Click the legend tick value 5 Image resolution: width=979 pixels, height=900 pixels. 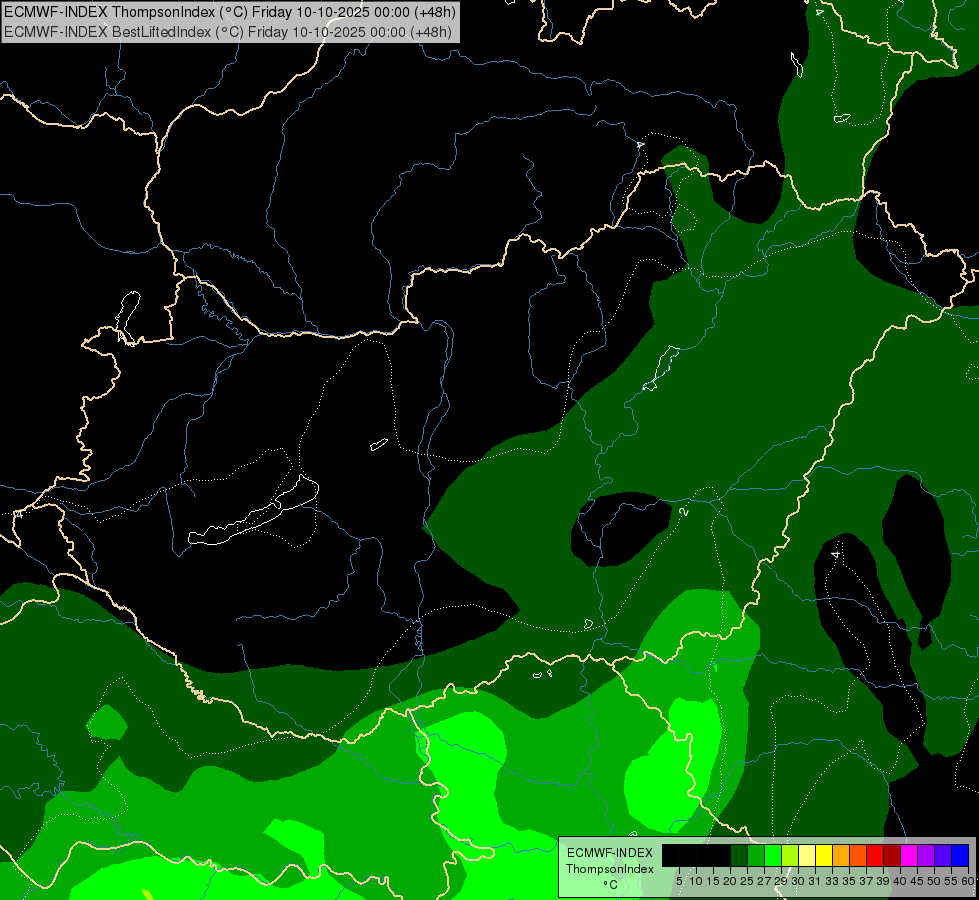point(679,881)
